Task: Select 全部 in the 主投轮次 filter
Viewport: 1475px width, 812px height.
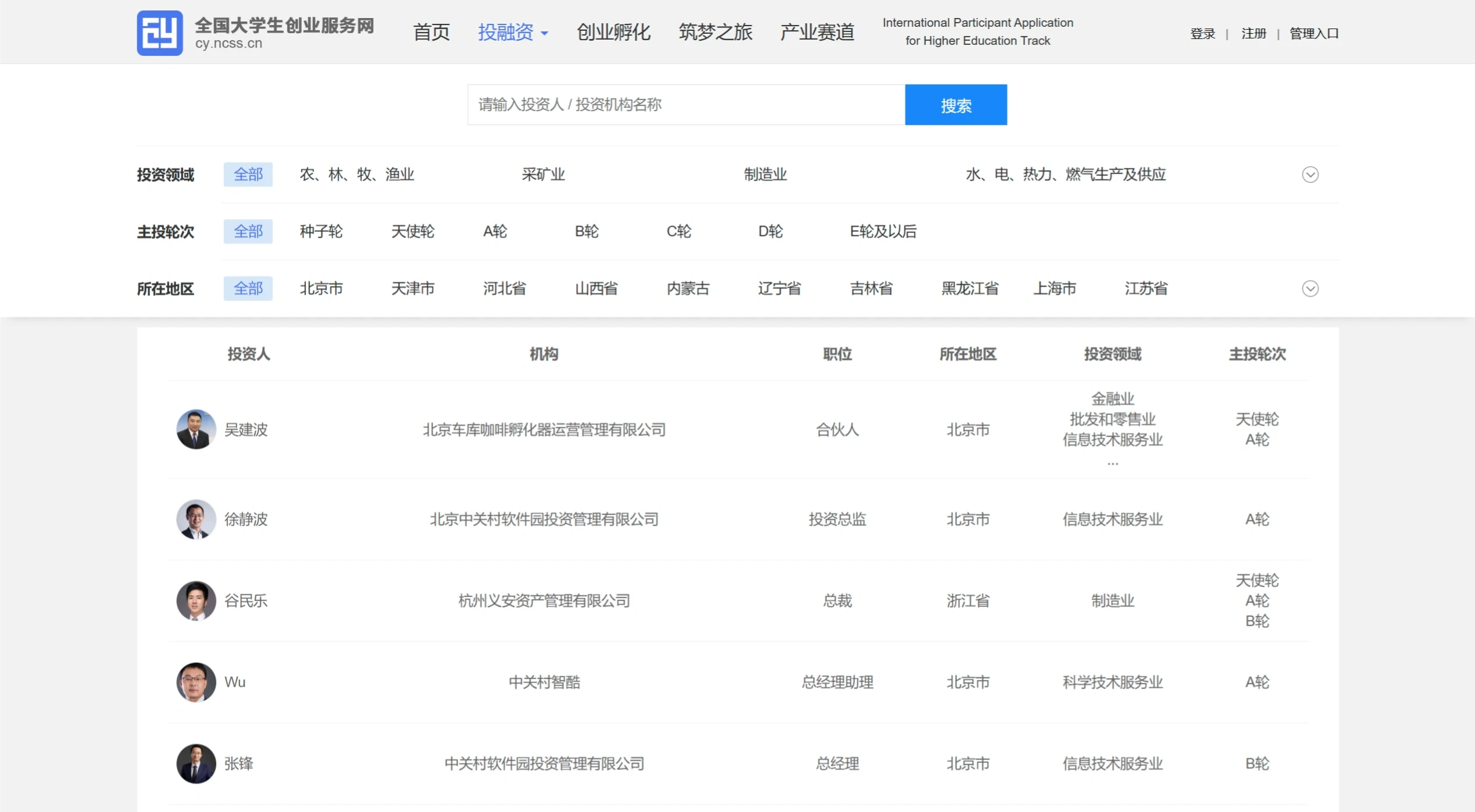Action: pos(248,232)
